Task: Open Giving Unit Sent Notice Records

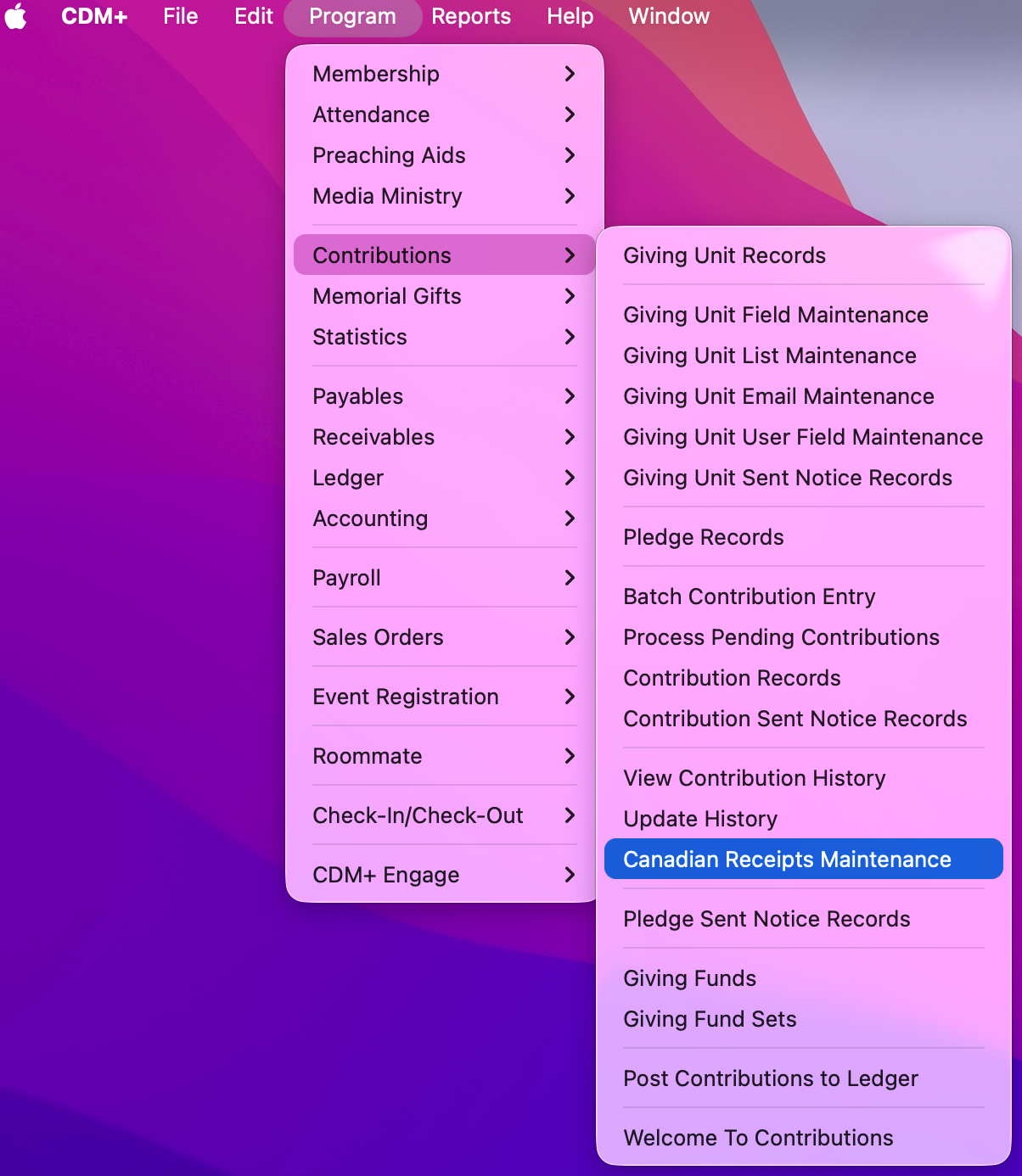Action: click(804, 478)
